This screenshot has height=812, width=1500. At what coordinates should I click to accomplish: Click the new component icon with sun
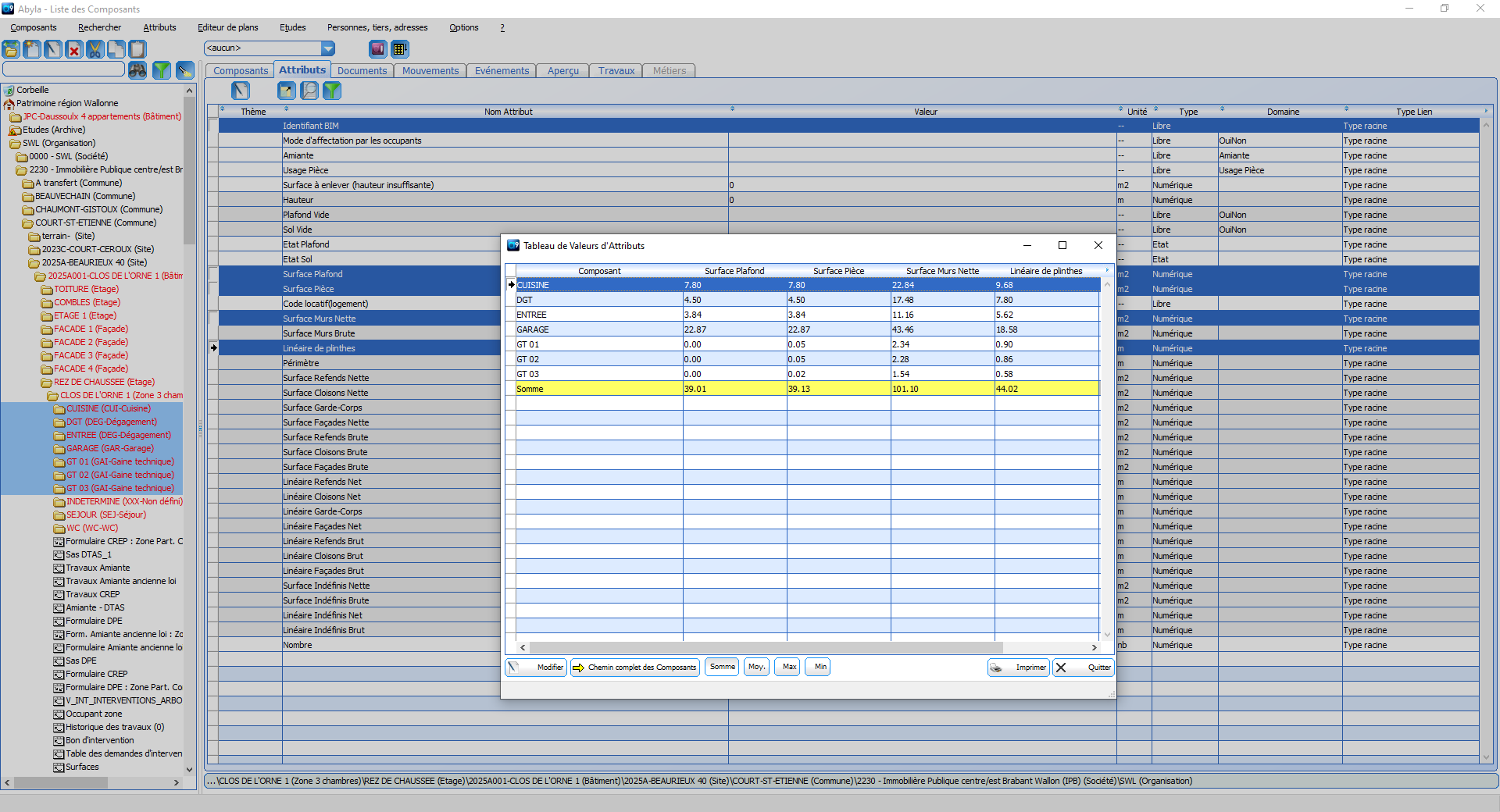pyautogui.click(x=32, y=50)
